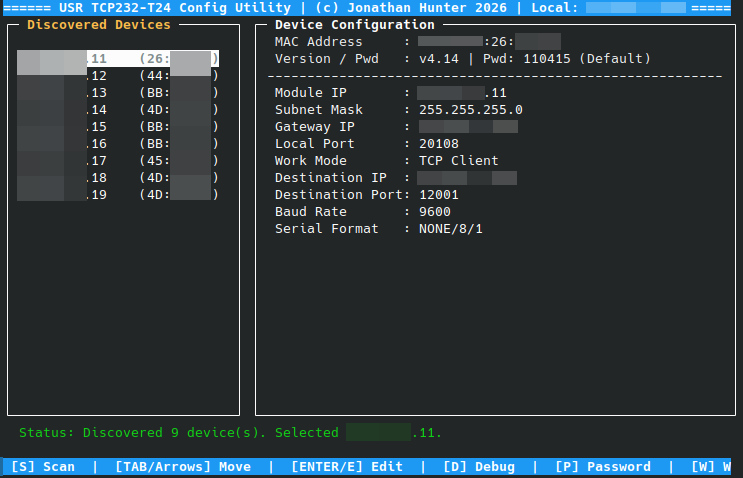Click the Serial Format label
Viewport: 743px width, 478px height.
click(x=326, y=229)
